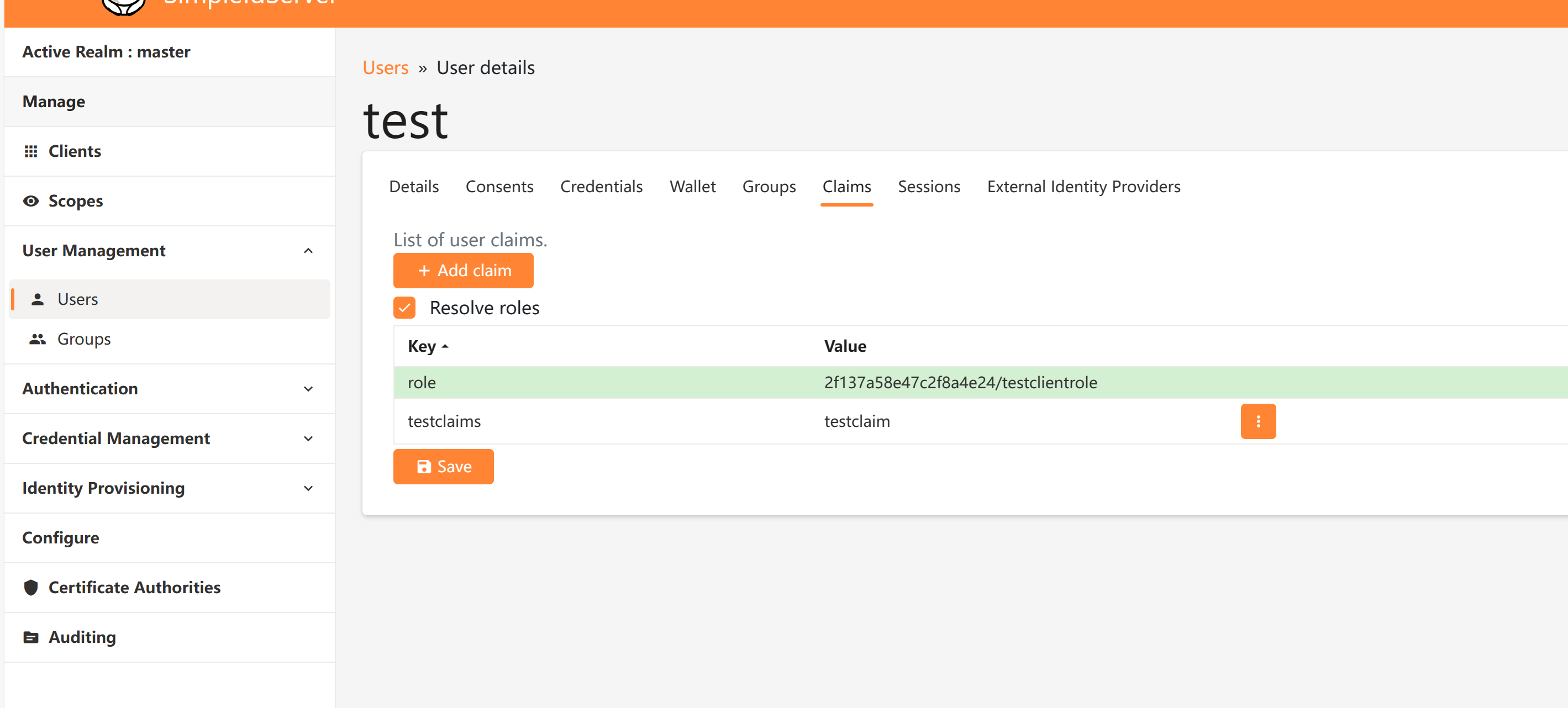Viewport: 1568px width, 708px height.
Task: Open the External Identity Providers tab
Action: point(1083,186)
